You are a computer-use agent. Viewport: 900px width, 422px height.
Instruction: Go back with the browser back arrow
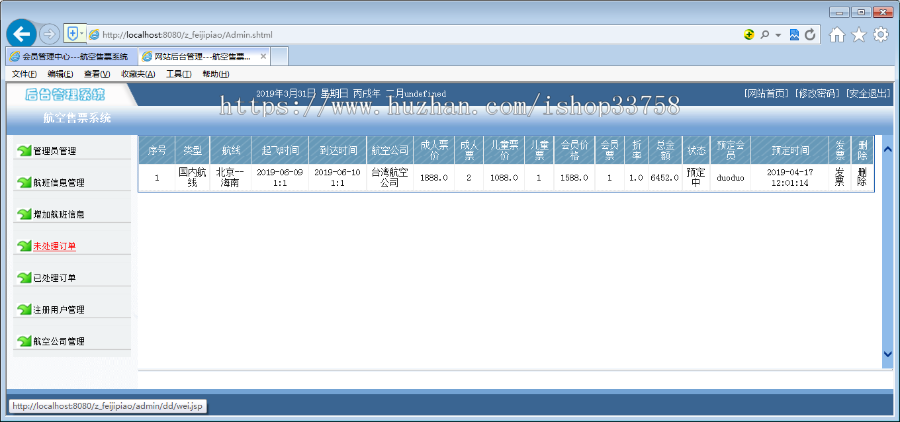click(x=21, y=34)
